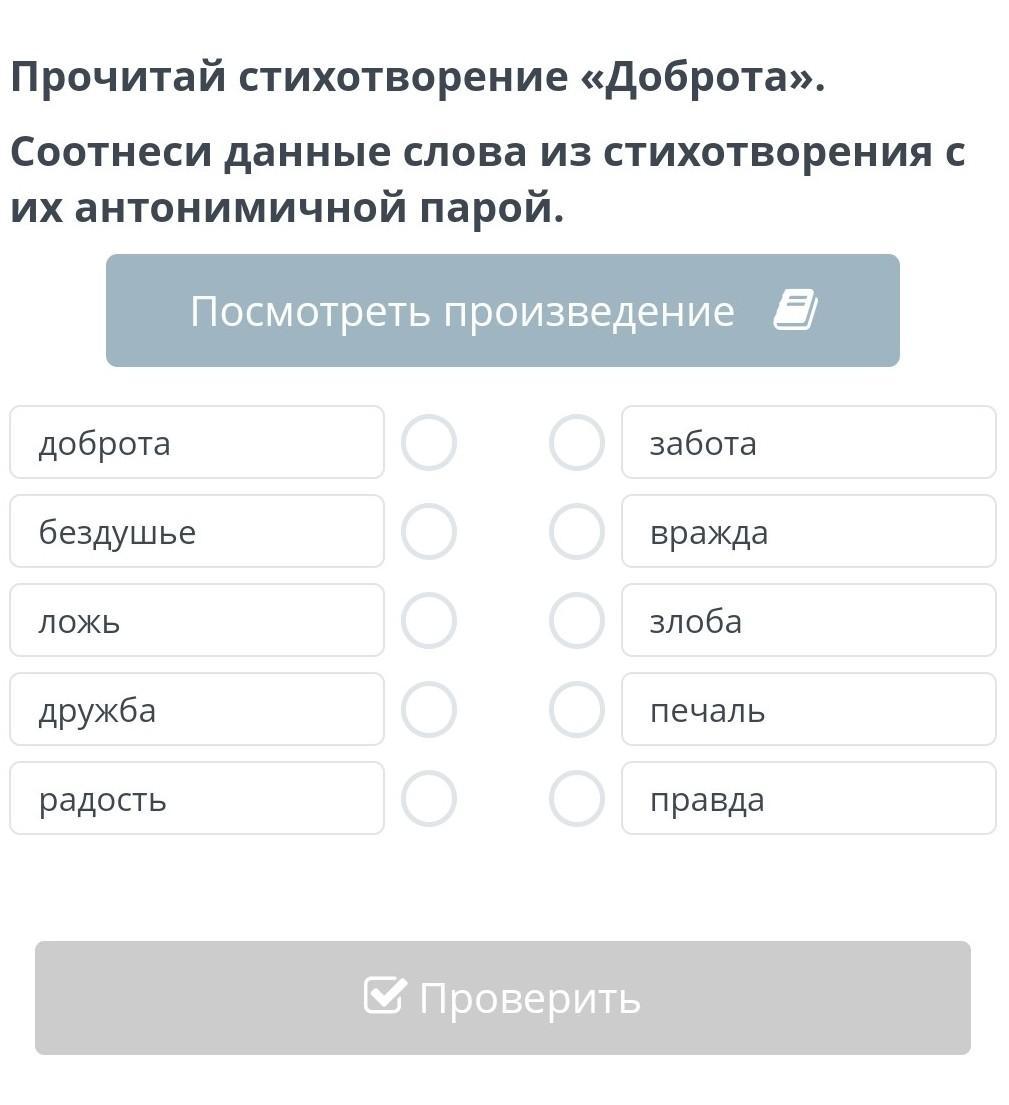Click the book icon on the view-work button
Screen dimensions: 1009x1105
(x=796, y=309)
